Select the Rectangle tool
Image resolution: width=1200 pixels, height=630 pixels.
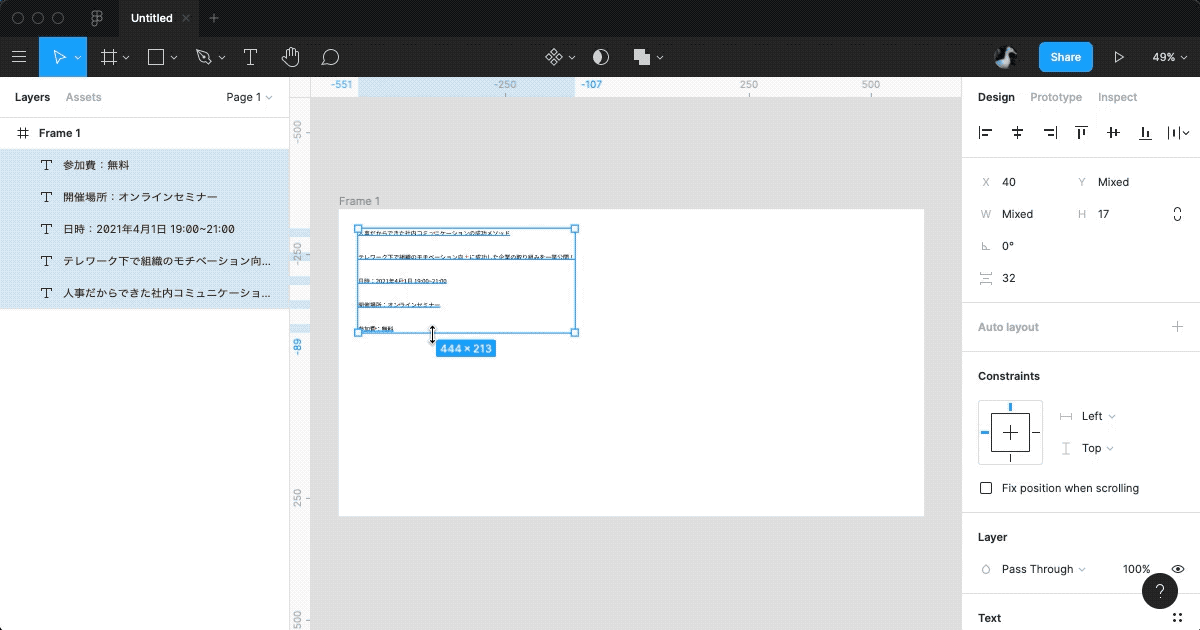coord(155,57)
